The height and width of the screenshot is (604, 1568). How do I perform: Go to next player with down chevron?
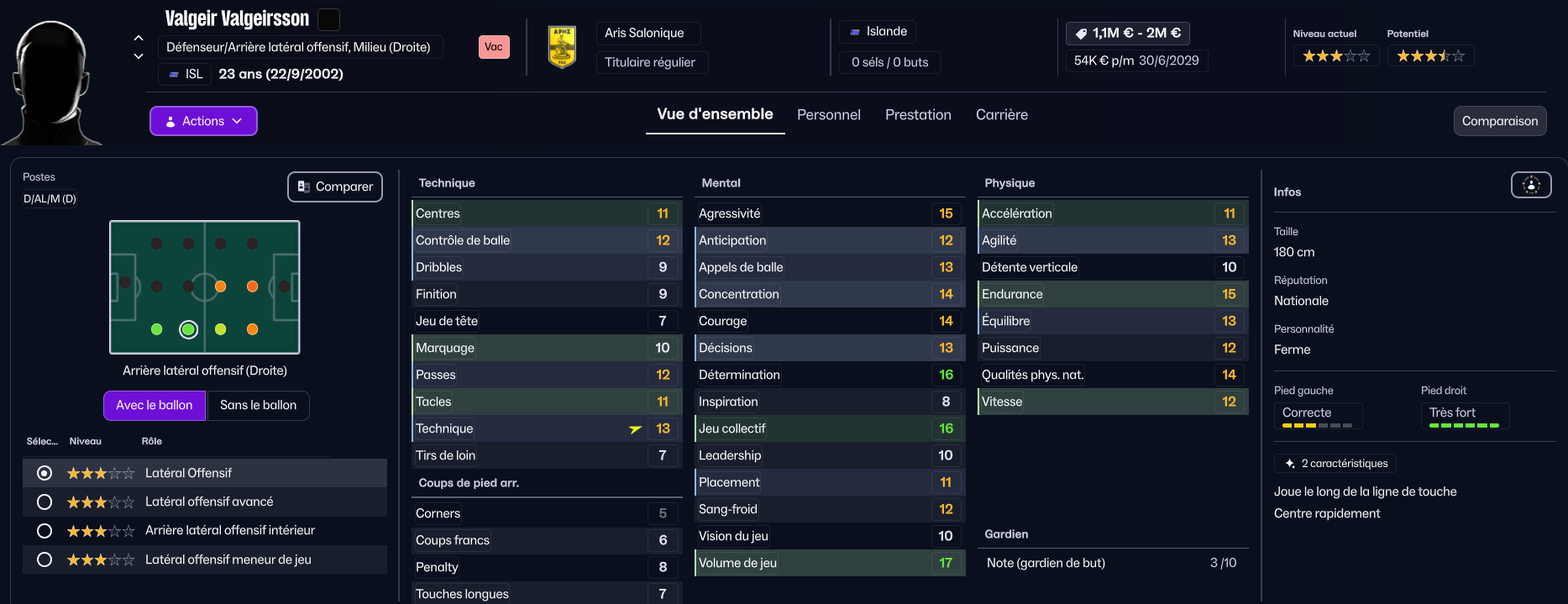pyautogui.click(x=139, y=56)
